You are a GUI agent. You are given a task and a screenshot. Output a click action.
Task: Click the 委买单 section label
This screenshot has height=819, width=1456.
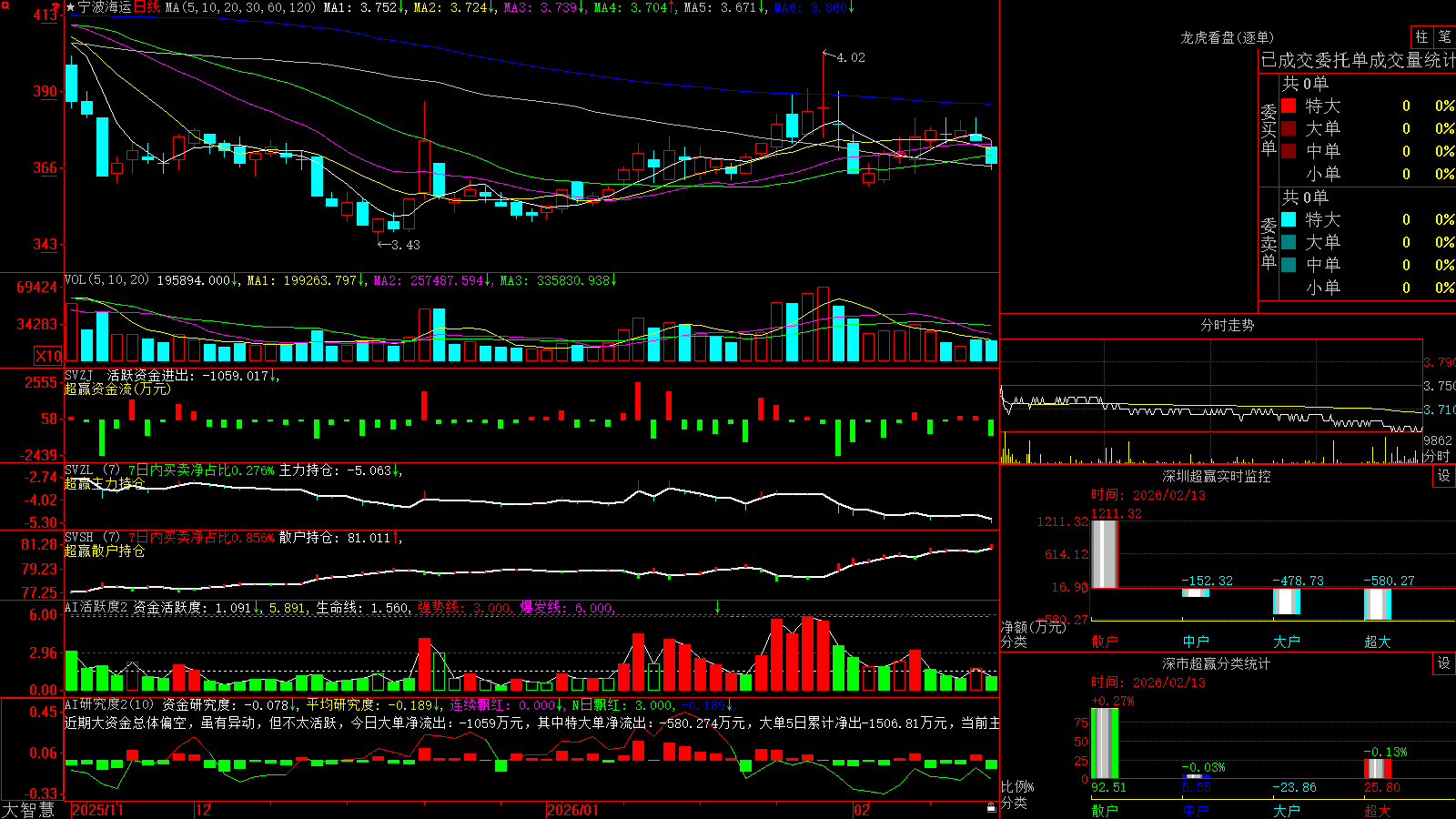point(1269,128)
